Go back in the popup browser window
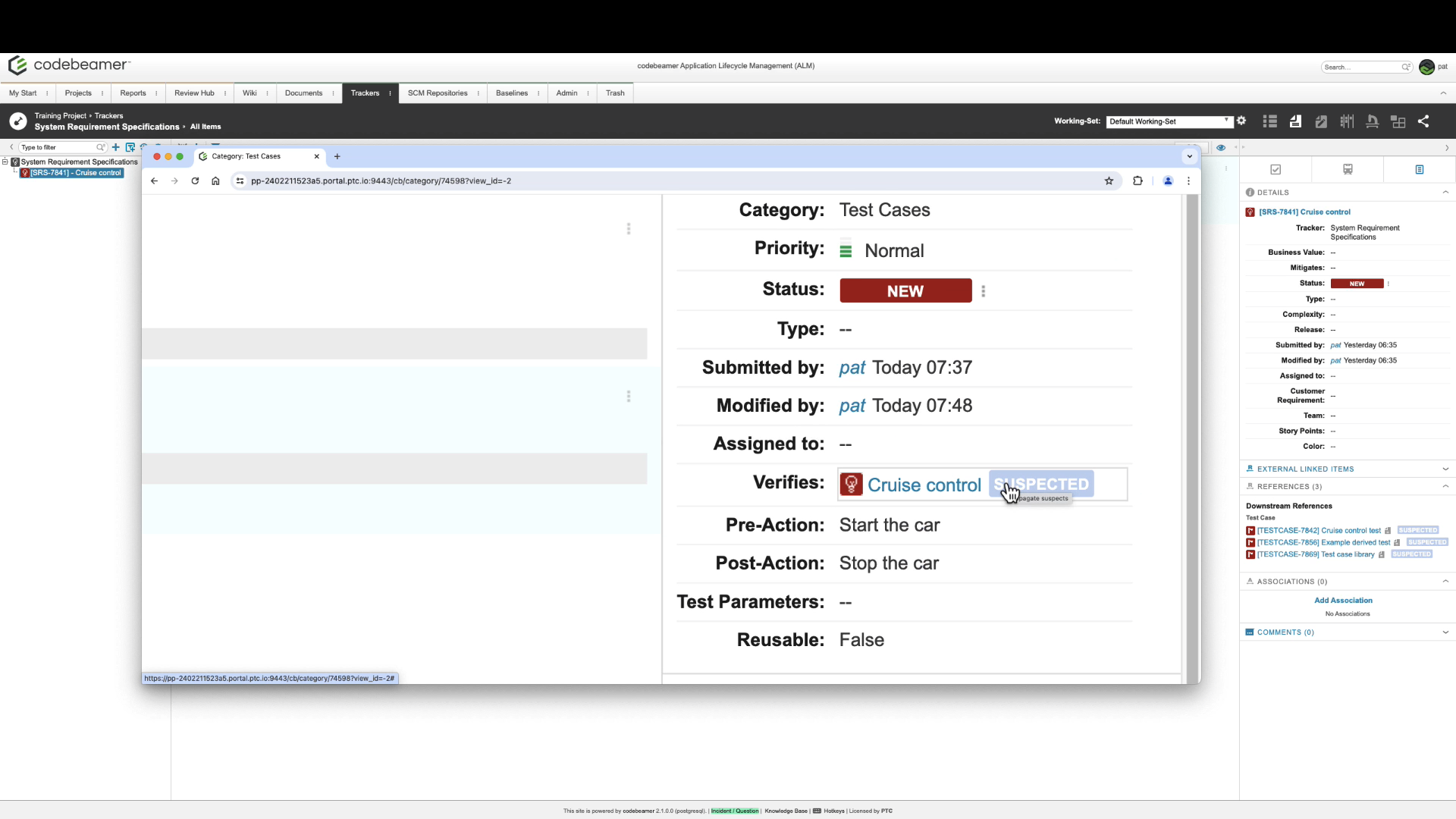This screenshot has width=1456, height=819. [x=154, y=180]
